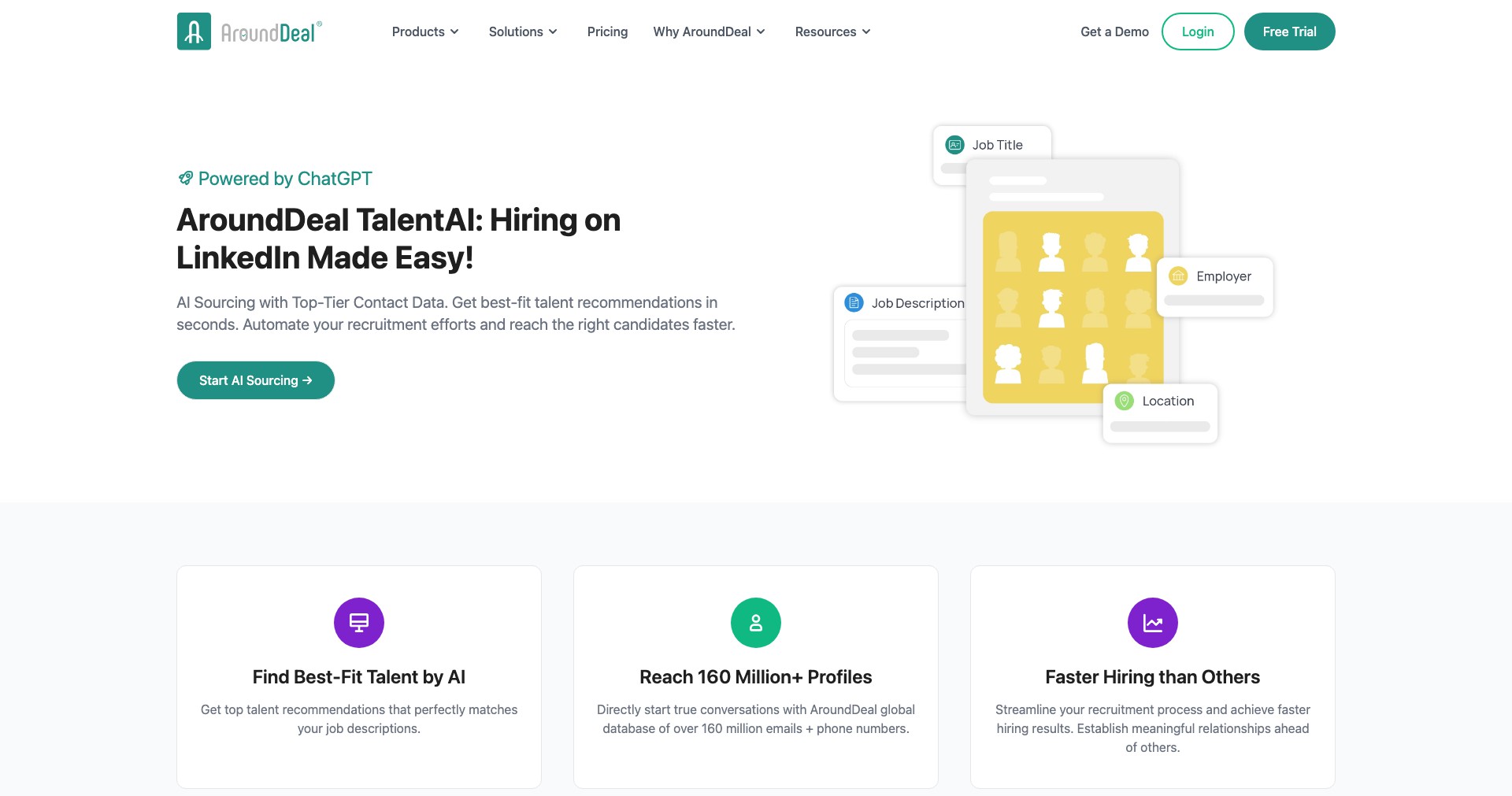Click the Location pin icon

pyautogui.click(x=1125, y=401)
